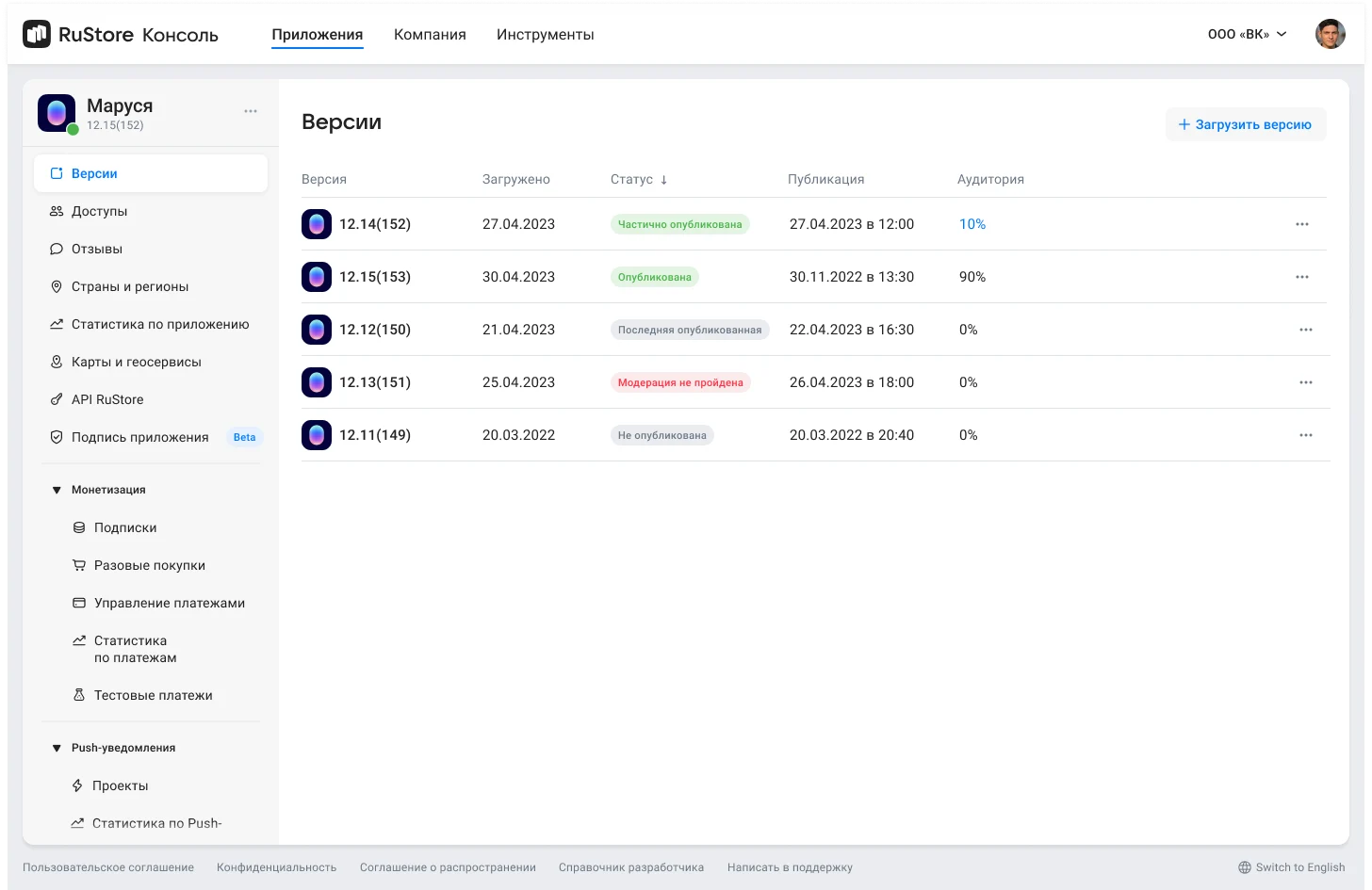This screenshot has width=1372, height=890.
Task: Open the options menu next to Маруся
Action: 251,111
